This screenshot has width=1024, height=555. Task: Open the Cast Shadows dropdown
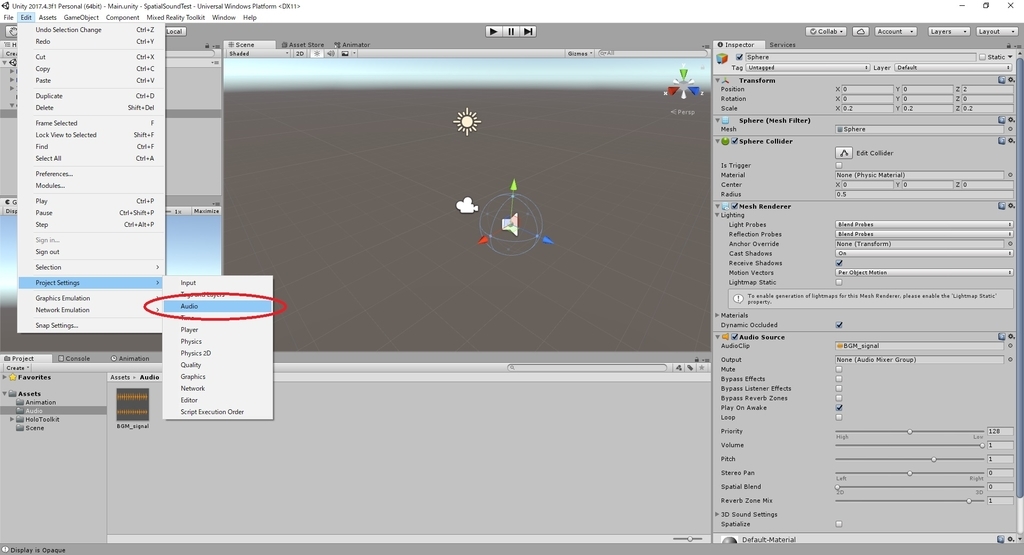924,253
